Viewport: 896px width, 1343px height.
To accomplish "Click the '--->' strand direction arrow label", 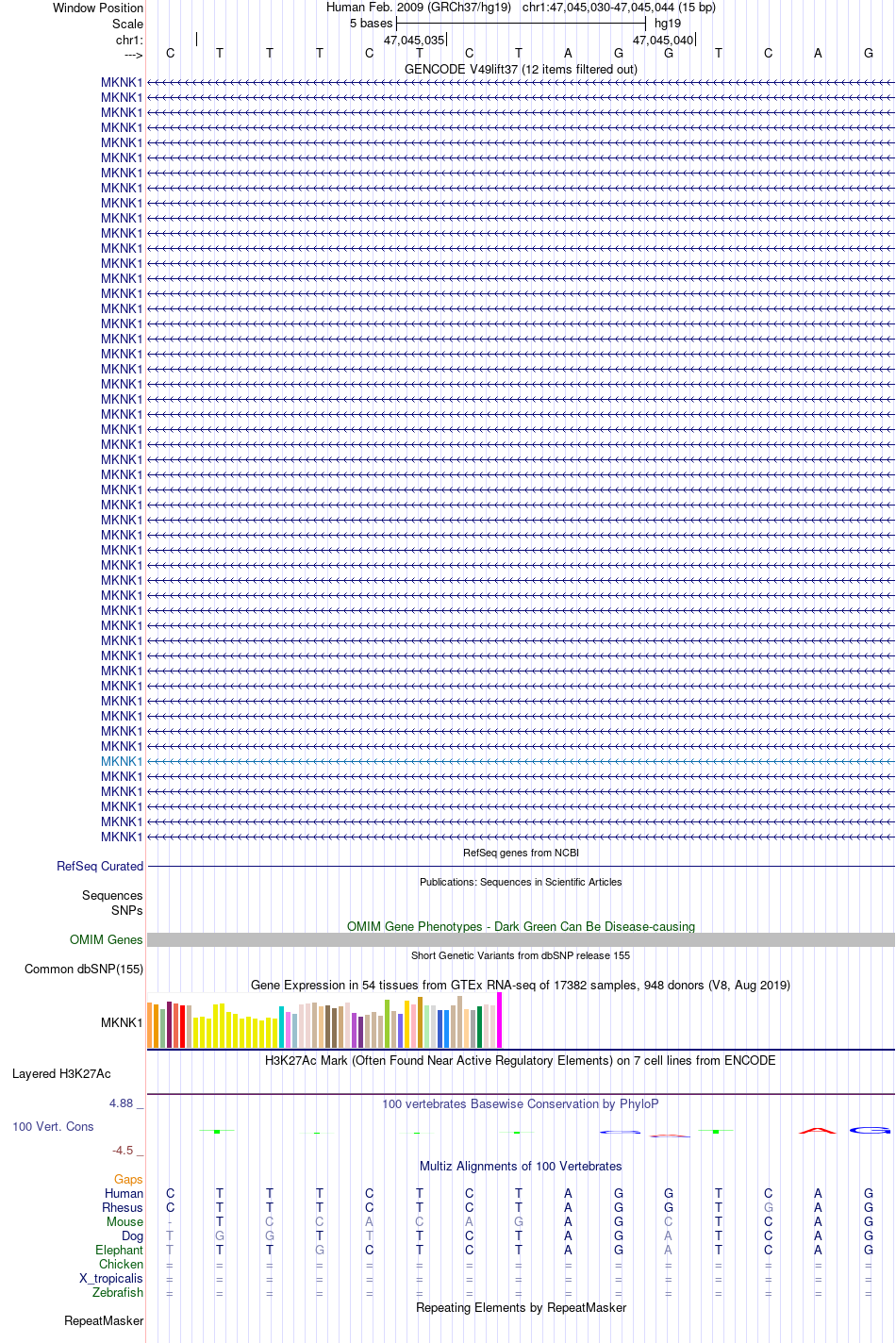I will [x=133, y=55].
